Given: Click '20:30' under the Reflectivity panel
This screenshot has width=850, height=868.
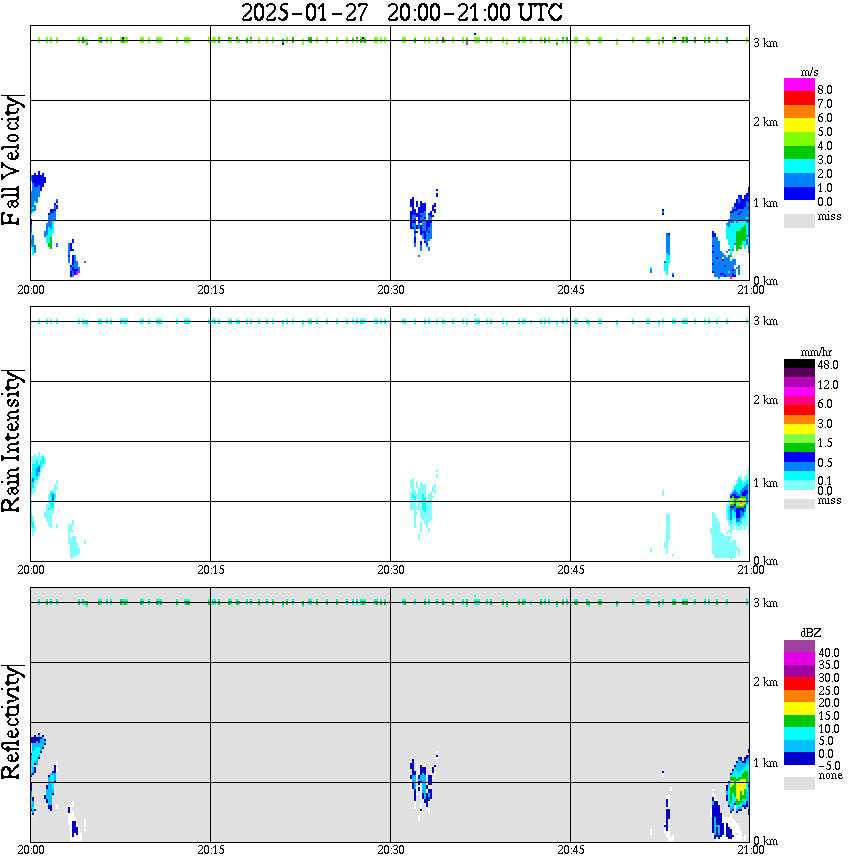Looking at the screenshot, I should 391,850.
